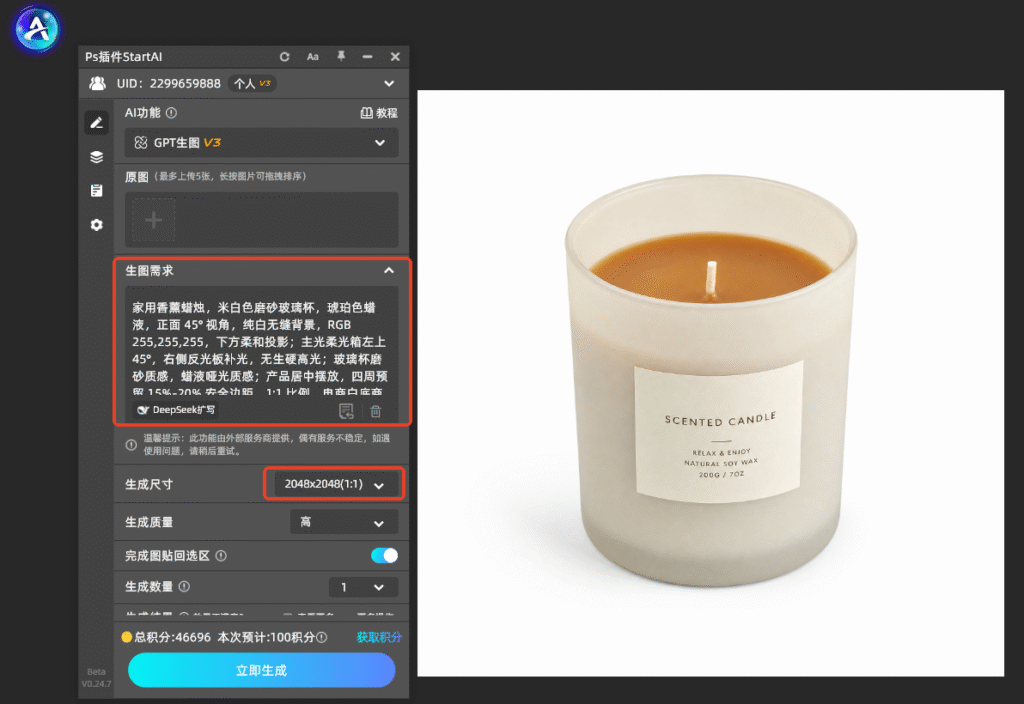
Task: Click the 总积分:46696 text
Action: 172,637
